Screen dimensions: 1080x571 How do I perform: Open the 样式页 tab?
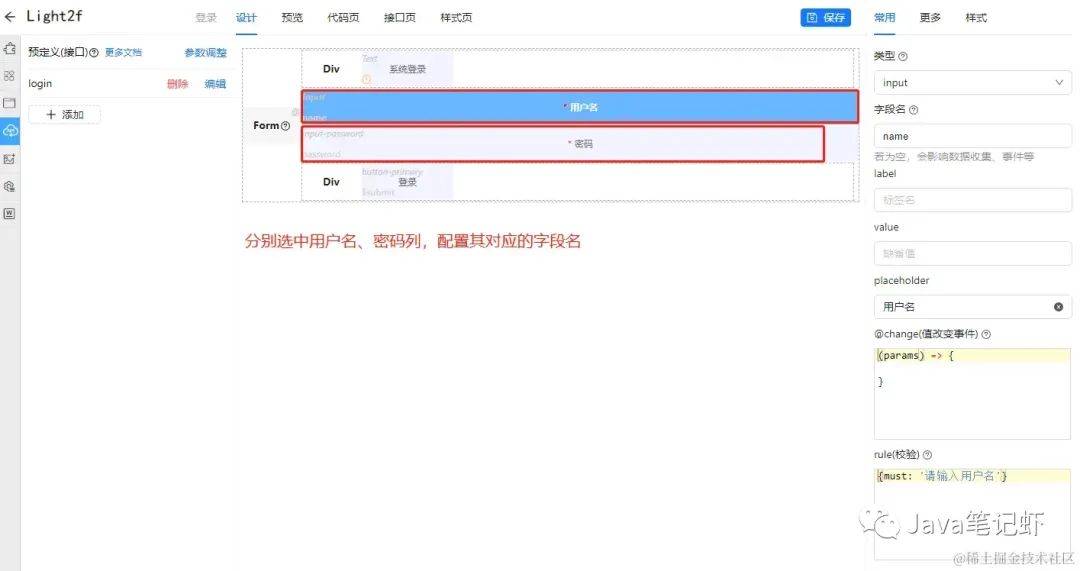(x=456, y=17)
